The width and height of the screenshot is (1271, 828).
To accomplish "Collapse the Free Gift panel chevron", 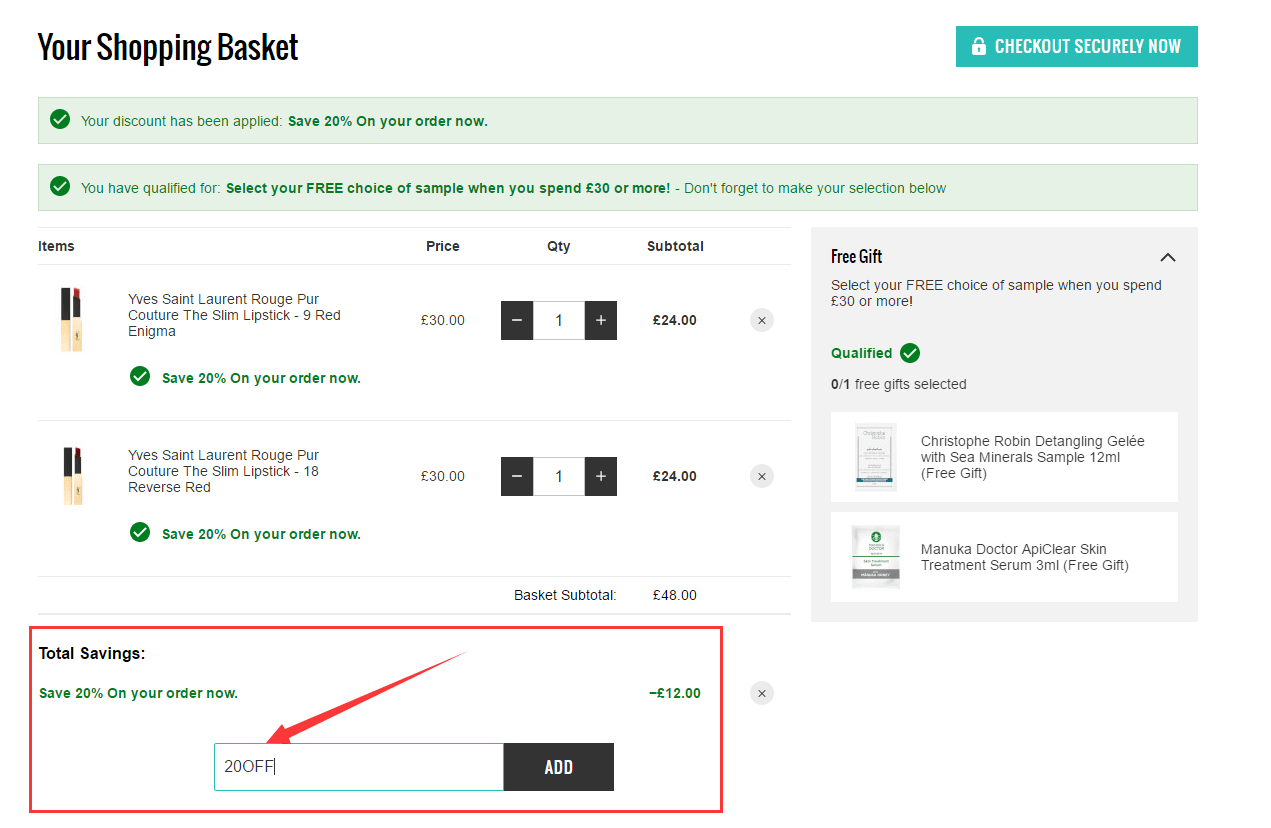I will [1168, 257].
